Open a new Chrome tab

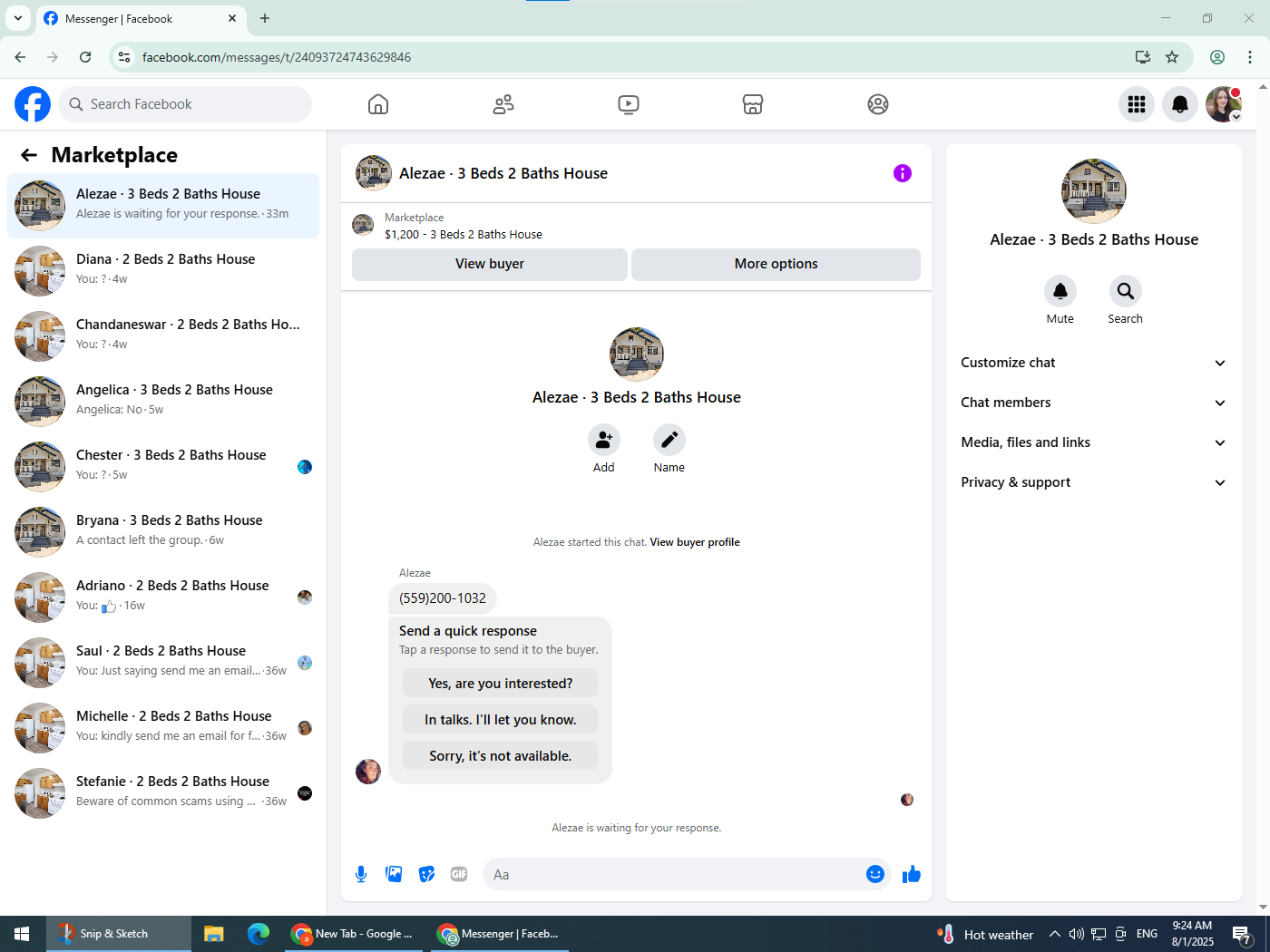tap(265, 18)
